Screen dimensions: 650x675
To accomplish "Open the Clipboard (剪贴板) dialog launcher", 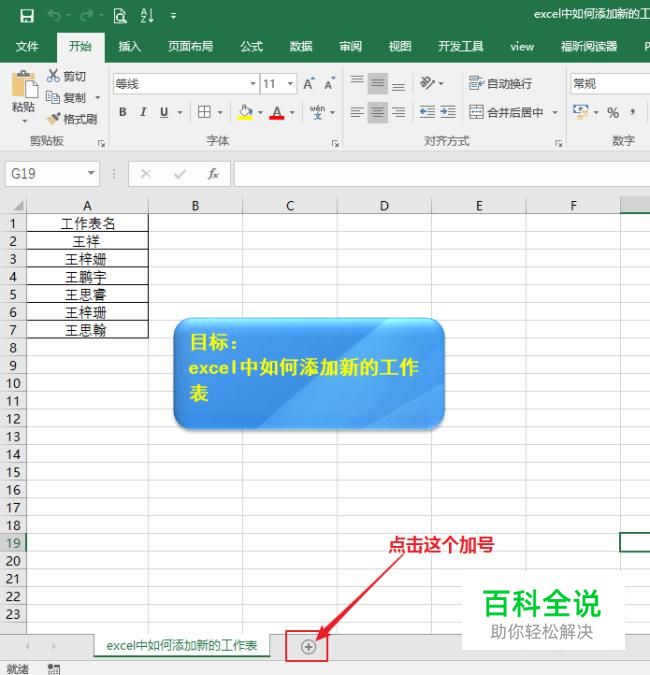I will 102,143.
